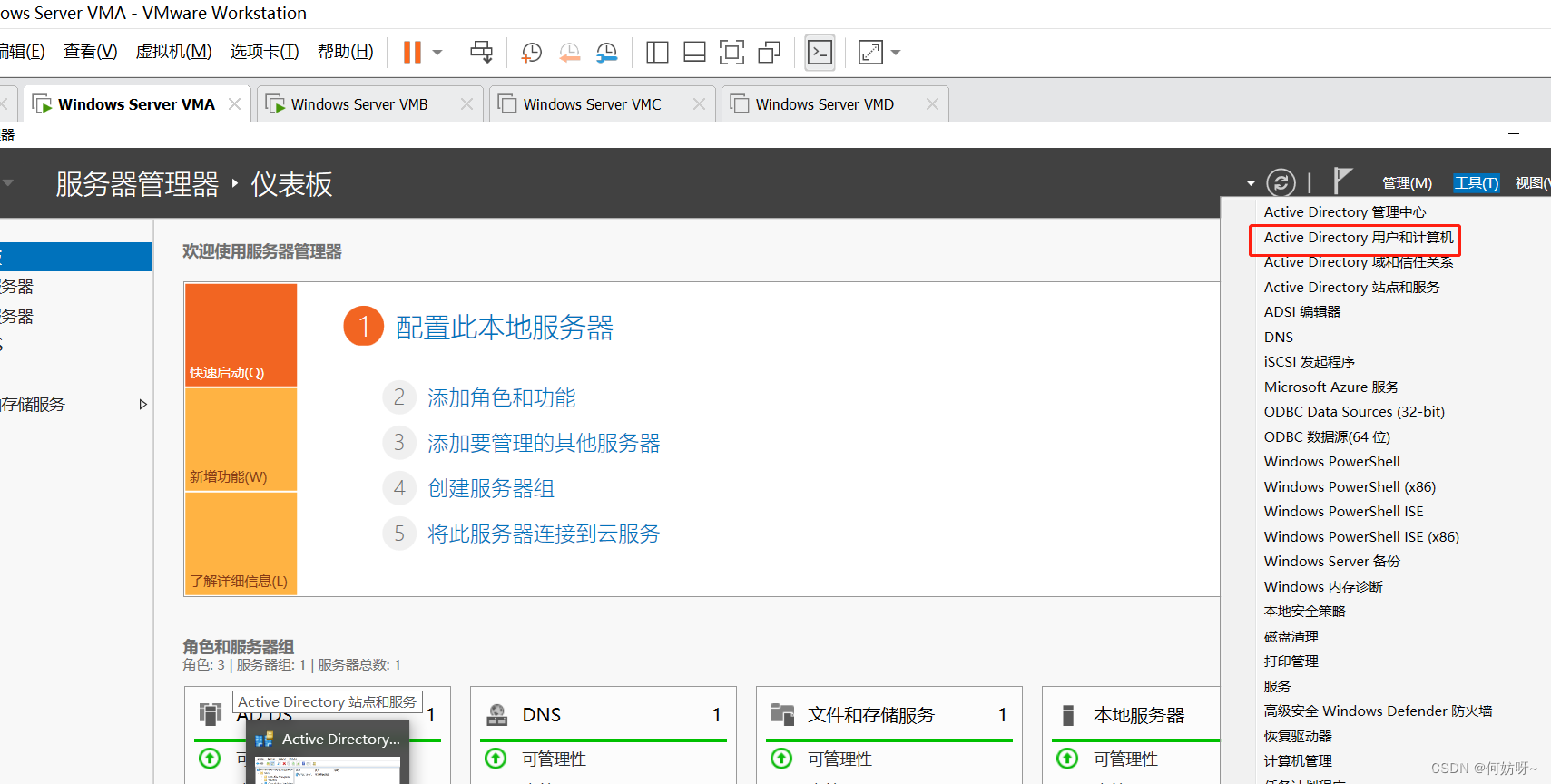Switch to the Windows Server VMC tab

pyautogui.click(x=592, y=104)
